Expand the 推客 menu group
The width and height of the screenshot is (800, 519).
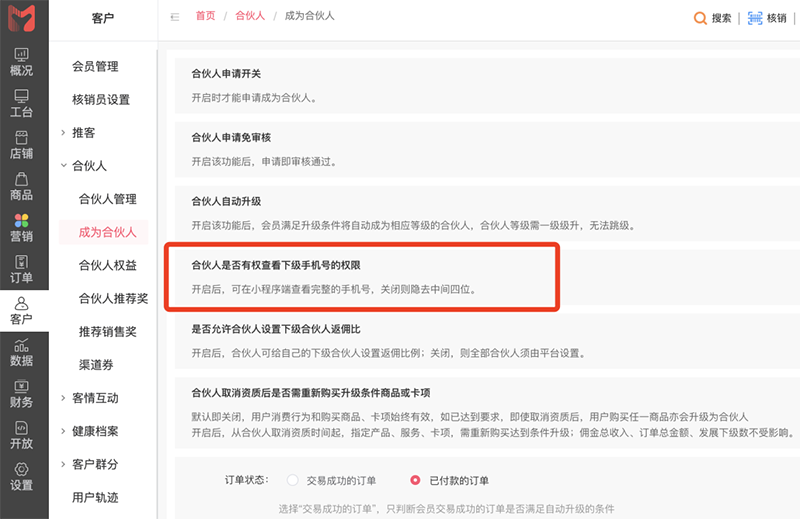tap(63, 133)
